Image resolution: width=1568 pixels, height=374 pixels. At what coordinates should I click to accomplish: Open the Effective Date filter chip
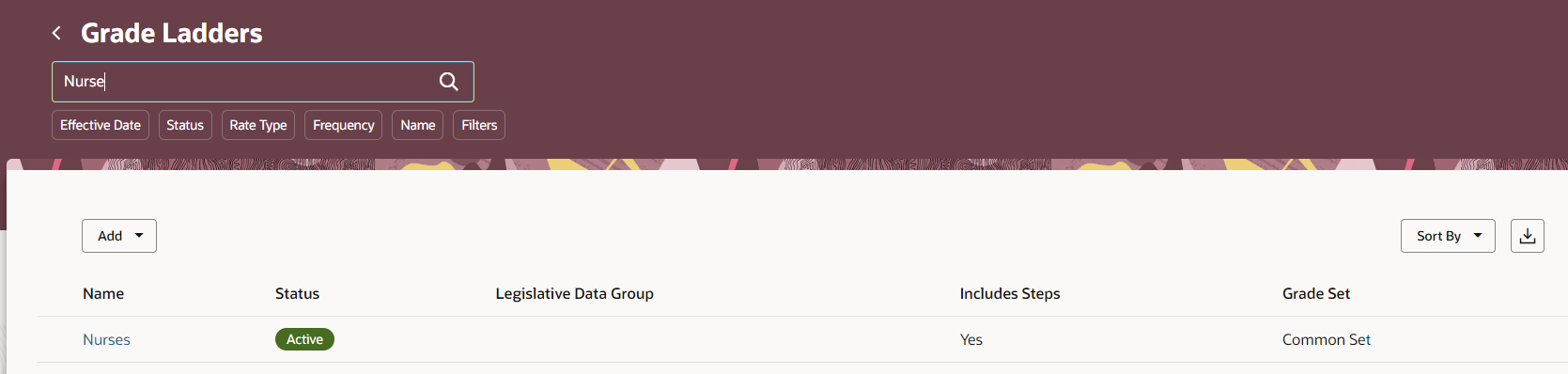[101, 125]
